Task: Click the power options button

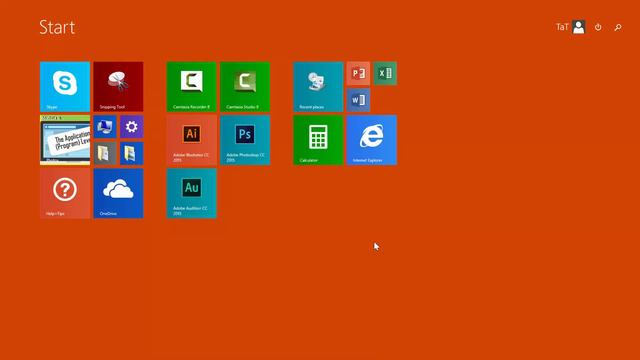Action: coord(598,27)
